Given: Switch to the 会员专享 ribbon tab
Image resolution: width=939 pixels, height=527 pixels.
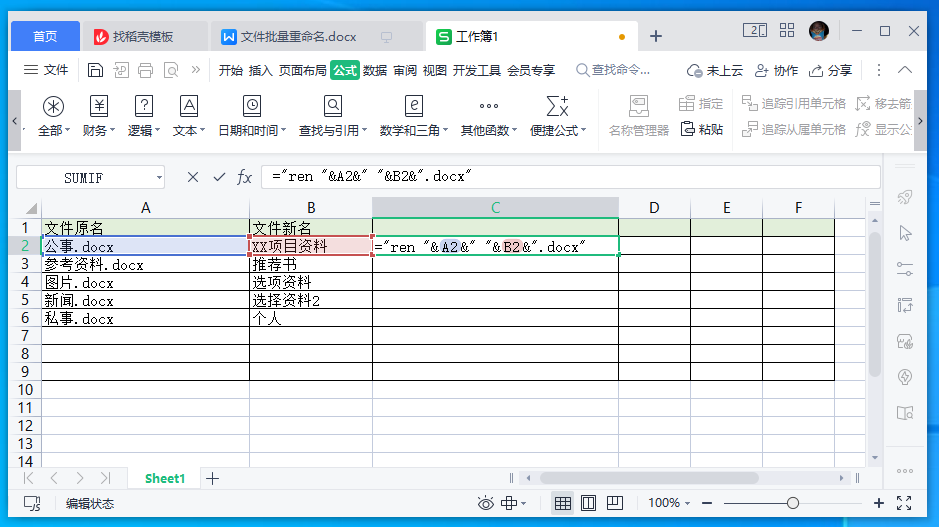Looking at the screenshot, I should [531, 71].
